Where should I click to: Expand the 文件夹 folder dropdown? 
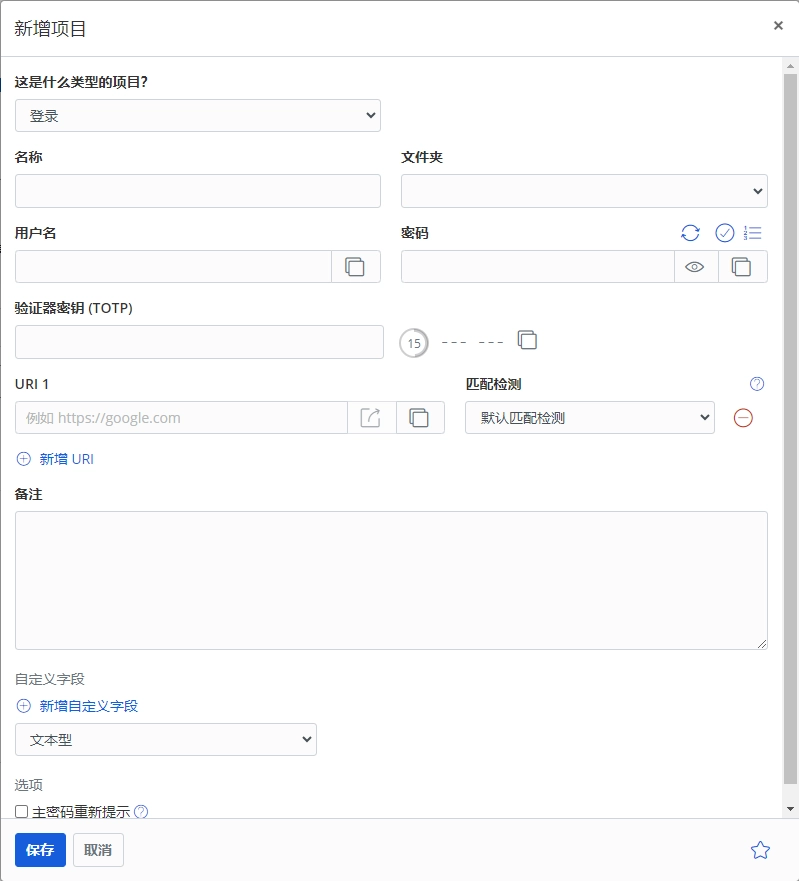[584, 191]
